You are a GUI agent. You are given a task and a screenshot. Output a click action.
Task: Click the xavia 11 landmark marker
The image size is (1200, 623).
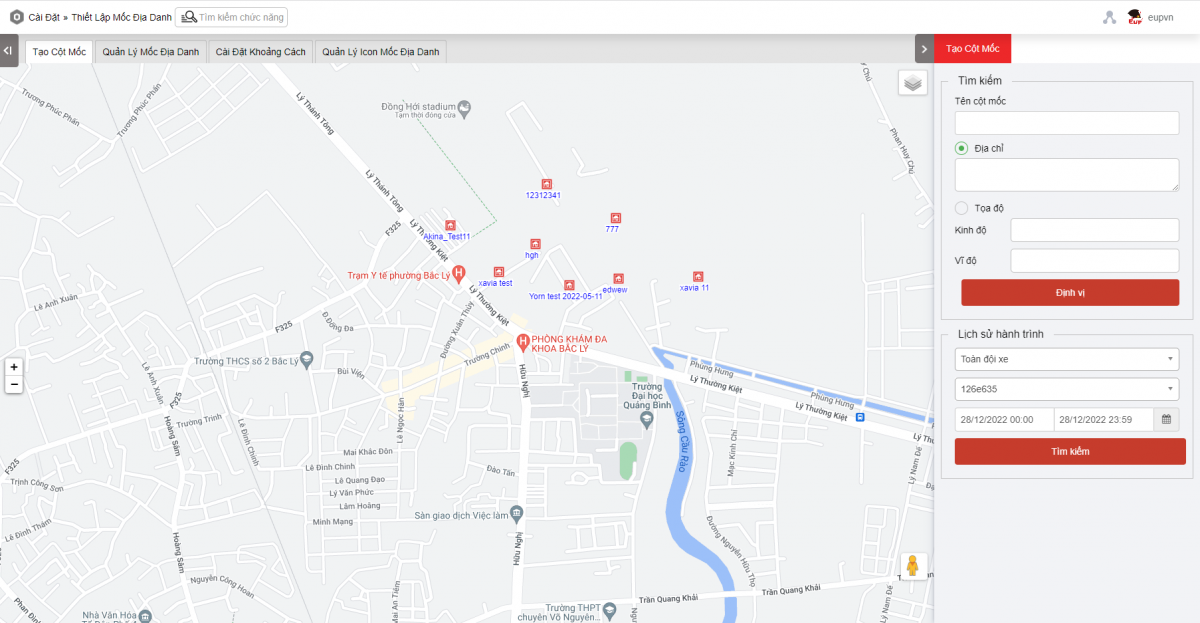pos(698,277)
